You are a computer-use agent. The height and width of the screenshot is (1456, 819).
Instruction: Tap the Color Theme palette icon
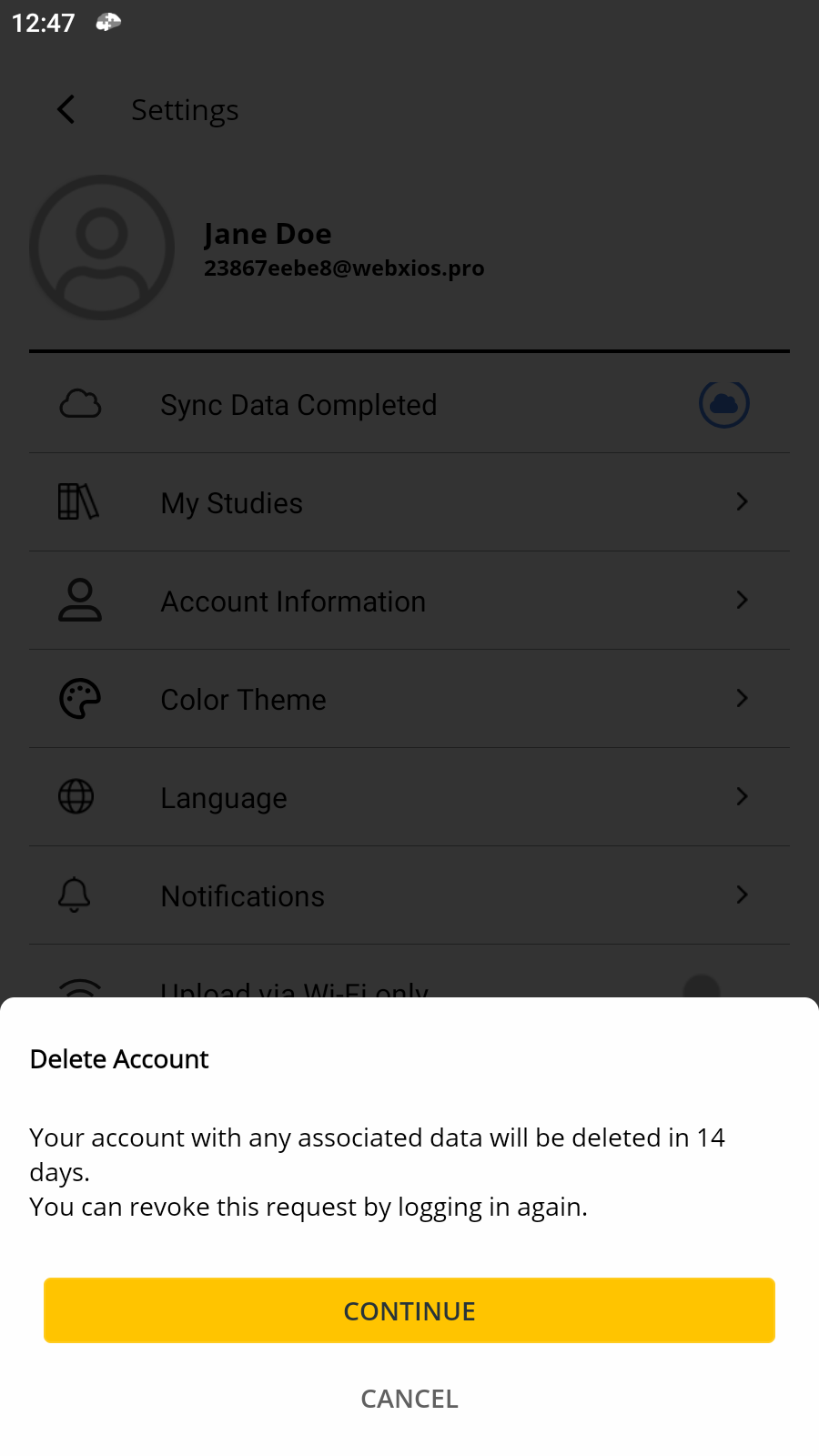[x=80, y=699]
